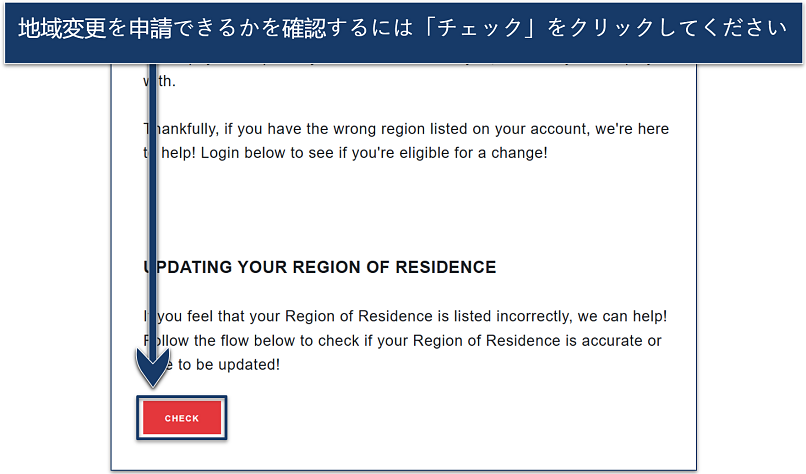Screen dimensions: 806x474
Task: Click the dark blue frame around CHECK
Action: click(x=182, y=398)
